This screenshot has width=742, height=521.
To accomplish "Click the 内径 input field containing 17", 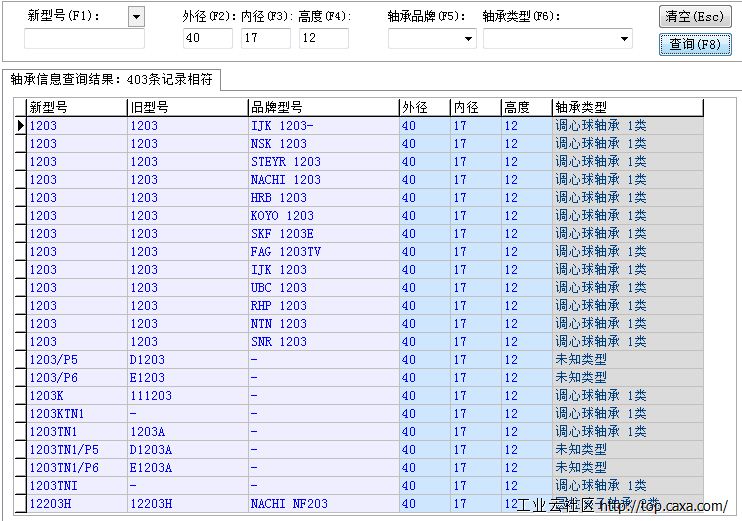I will point(265,39).
